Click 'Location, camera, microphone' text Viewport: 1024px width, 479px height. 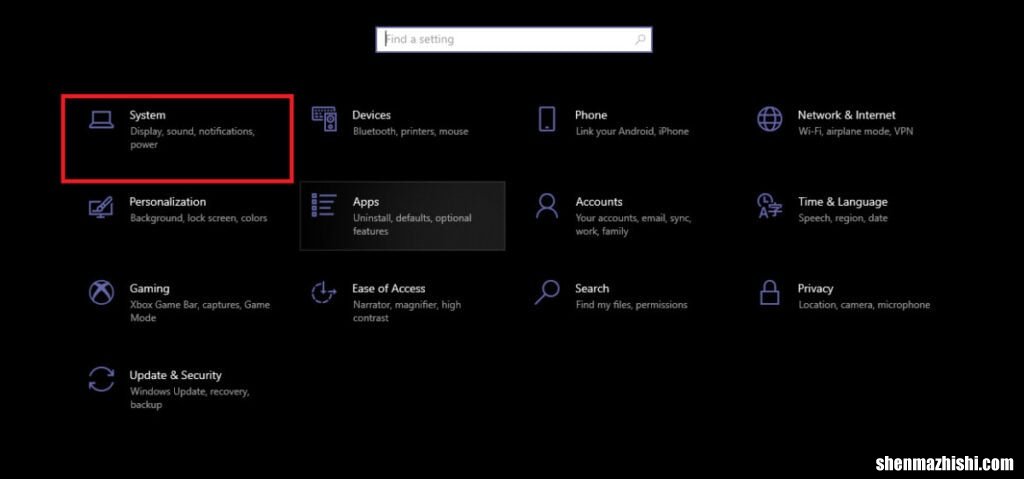pos(864,305)
